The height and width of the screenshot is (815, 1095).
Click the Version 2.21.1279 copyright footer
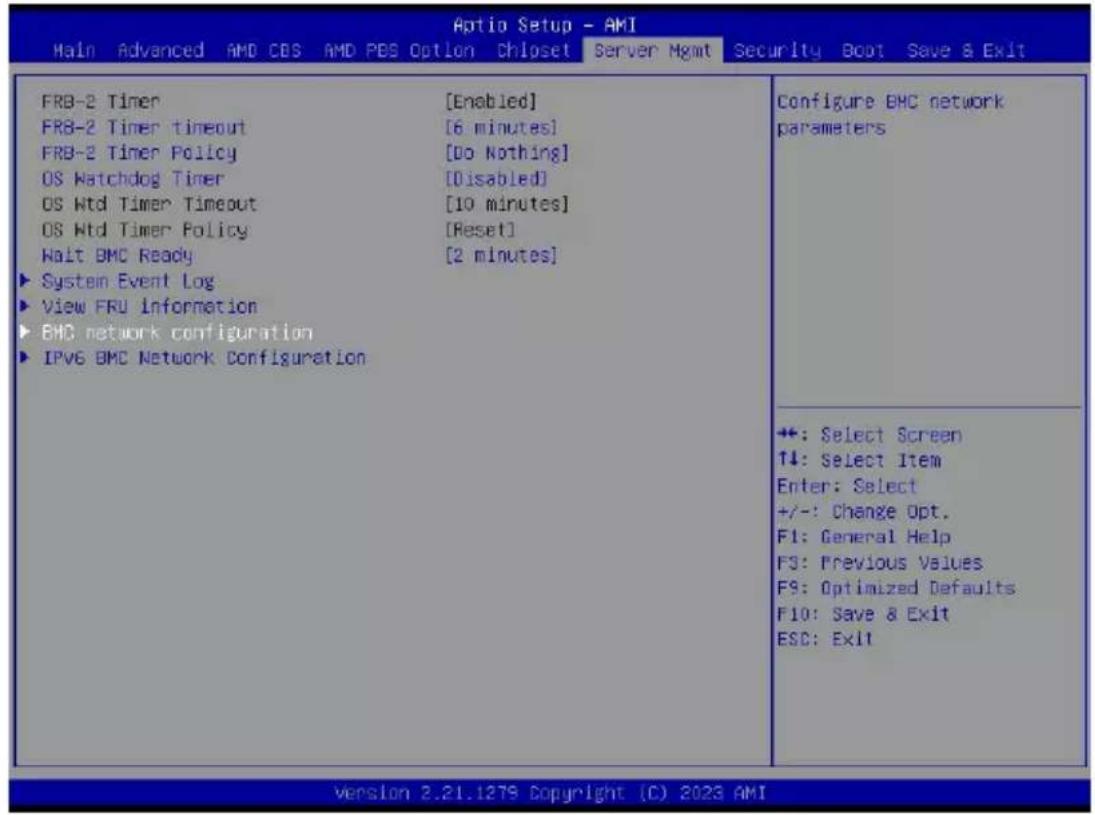(550, 793)
